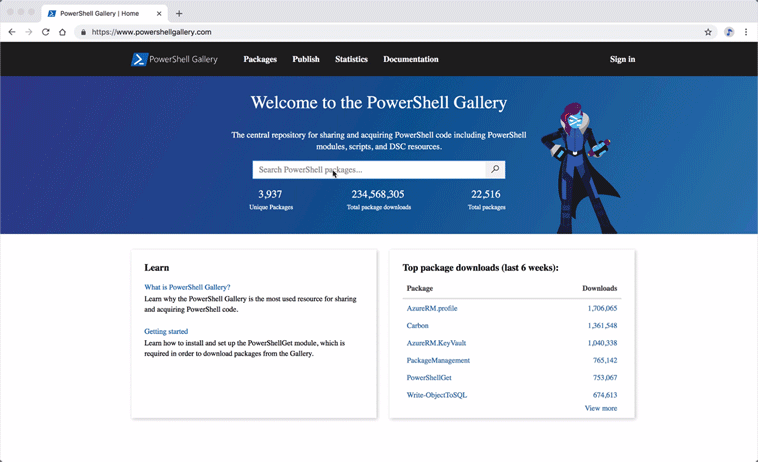The image size is (758, 462).
Task: Close the PowerShell Gallery tab
Action: coord(159,14)
